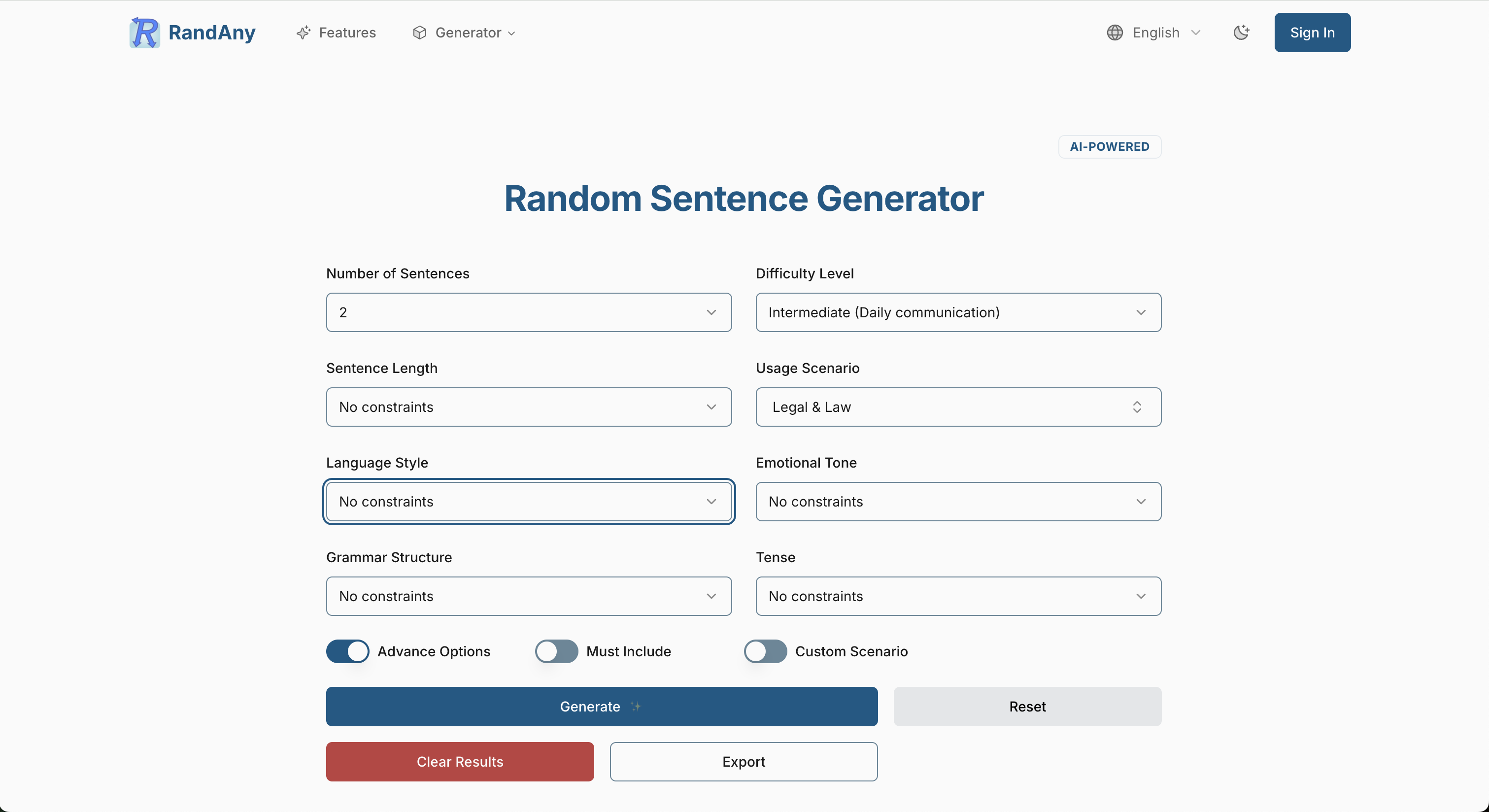This screenshot has width=1489, height=812.
Task: Enable the Must Include toggle
Action: coord(556,651)
